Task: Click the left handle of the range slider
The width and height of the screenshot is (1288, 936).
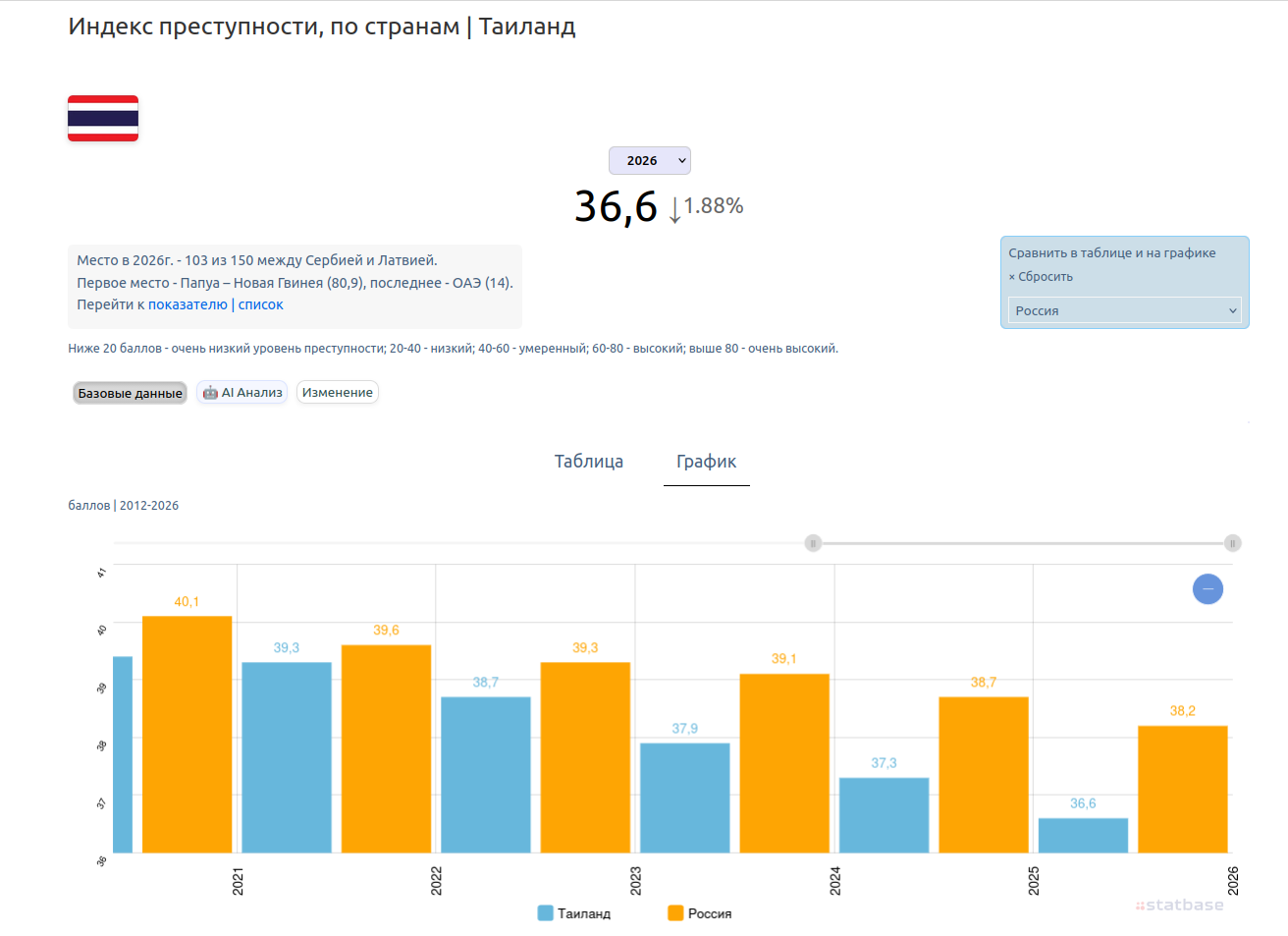Action: 813,543
